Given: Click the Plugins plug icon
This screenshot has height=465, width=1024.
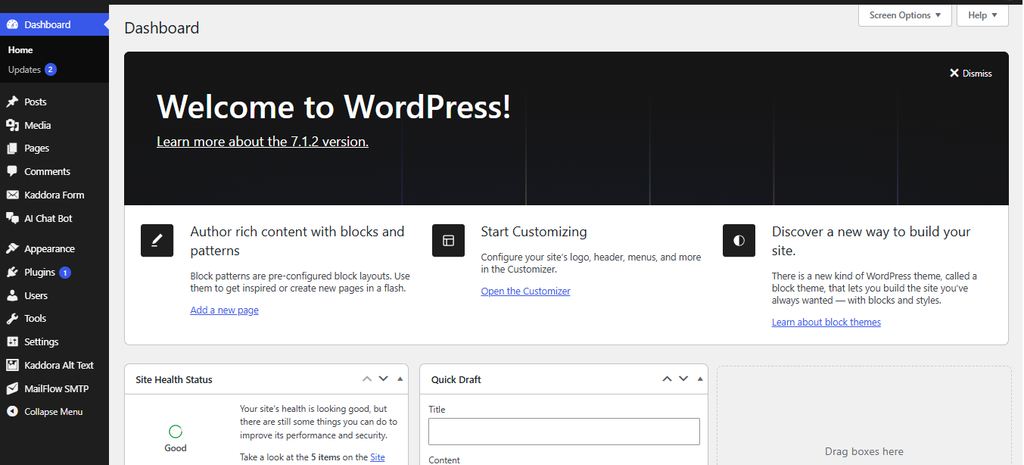Looking at the screenshot, I should tap(12, 272).
